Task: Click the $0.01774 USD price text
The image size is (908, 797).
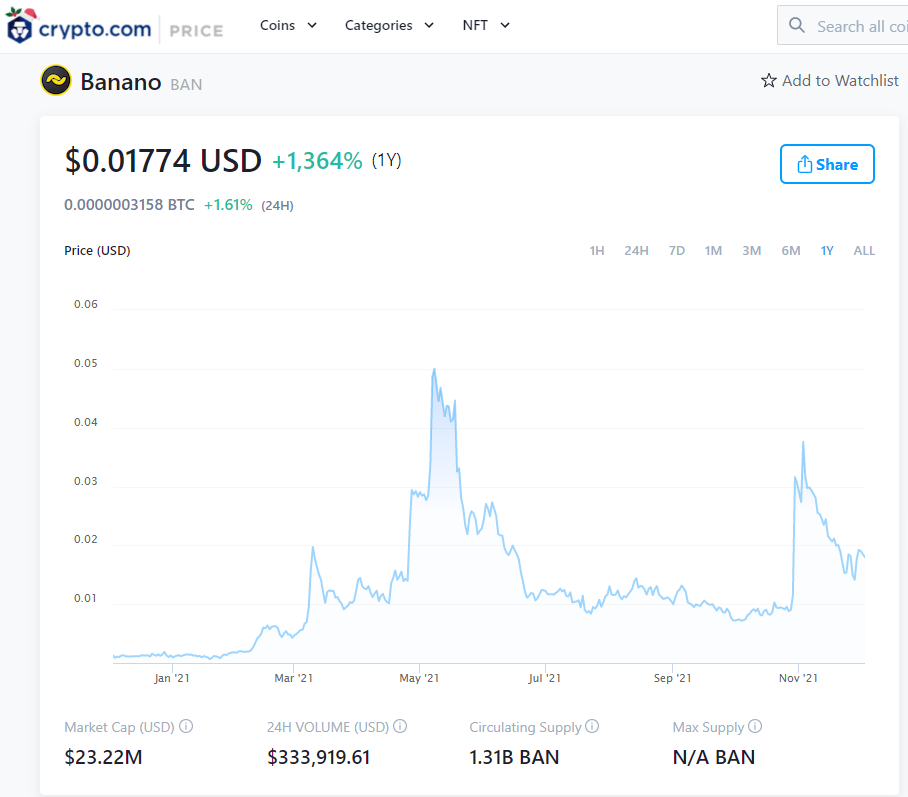Action: [x=163, y=161]
